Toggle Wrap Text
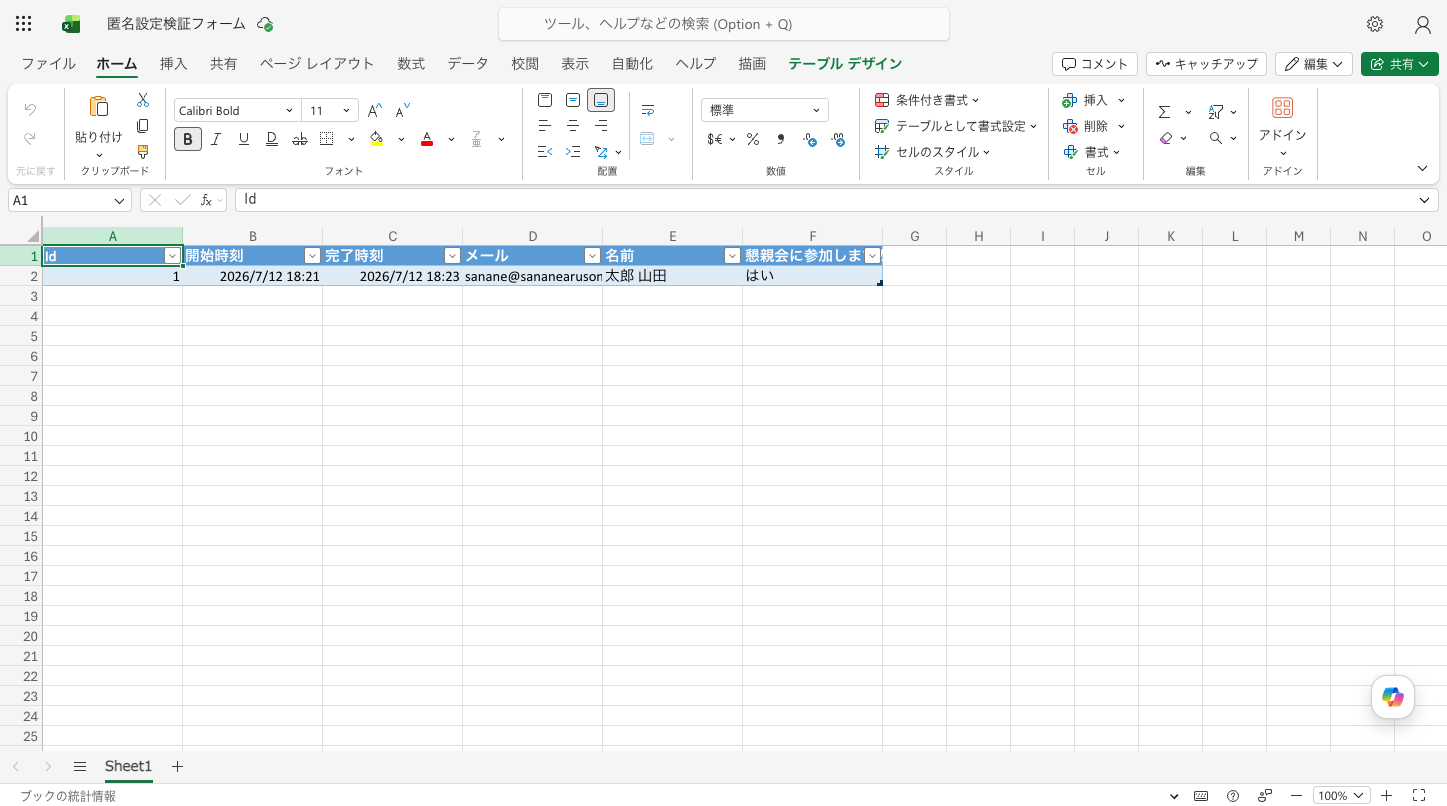Screen dimensions: 1447x806 tap(648, 110)
